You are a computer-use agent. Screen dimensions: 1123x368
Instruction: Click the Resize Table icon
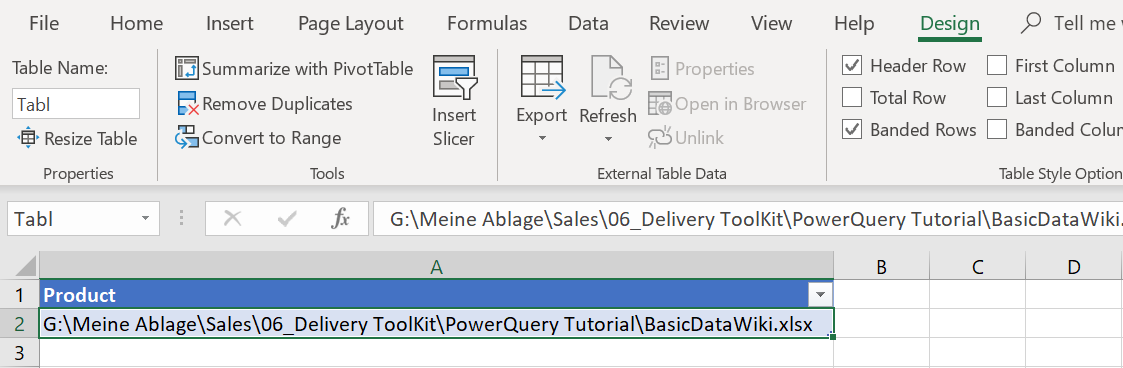tap(27, 138)
